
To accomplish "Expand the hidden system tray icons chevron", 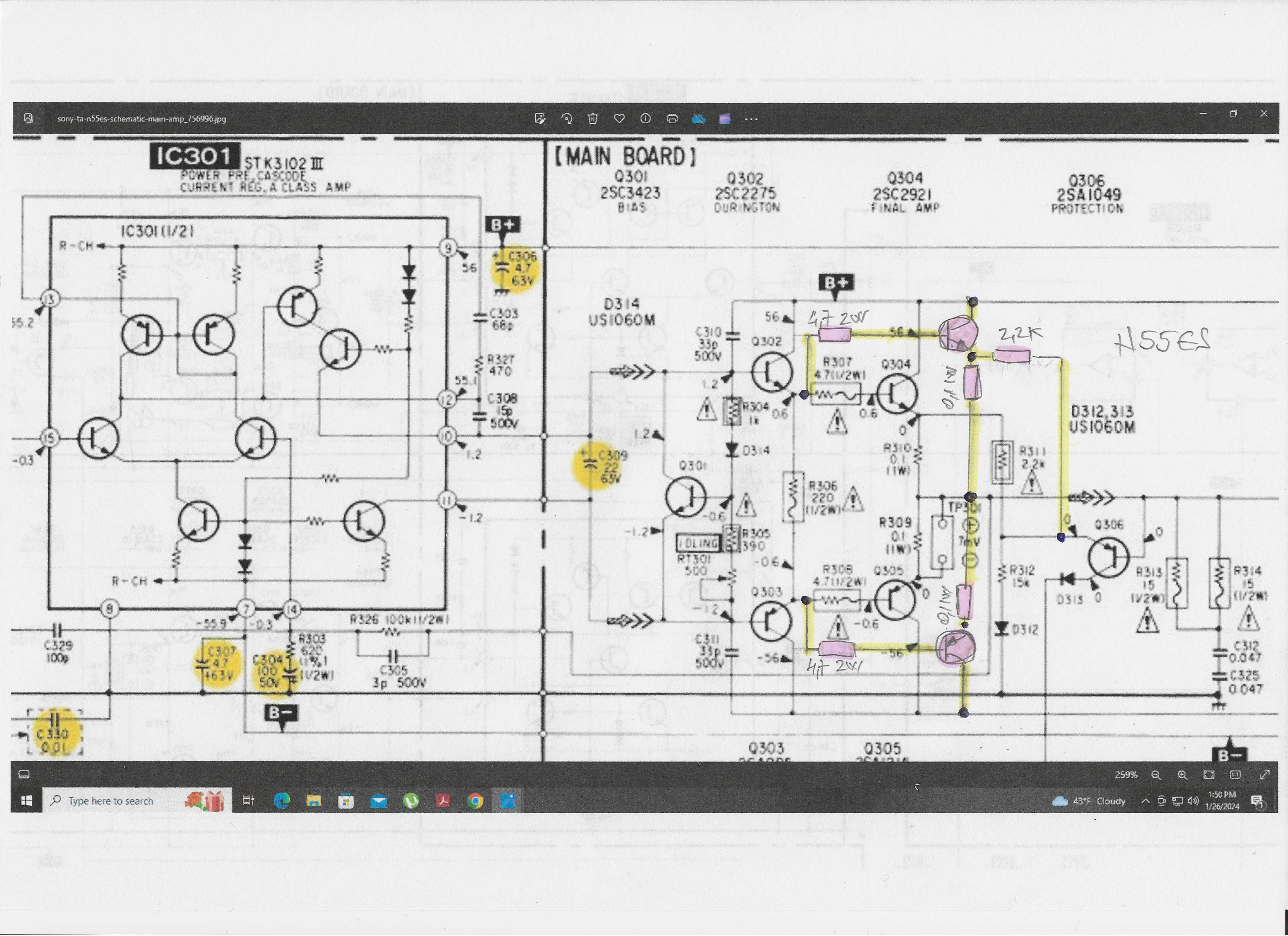I will tap(1145, 801).
